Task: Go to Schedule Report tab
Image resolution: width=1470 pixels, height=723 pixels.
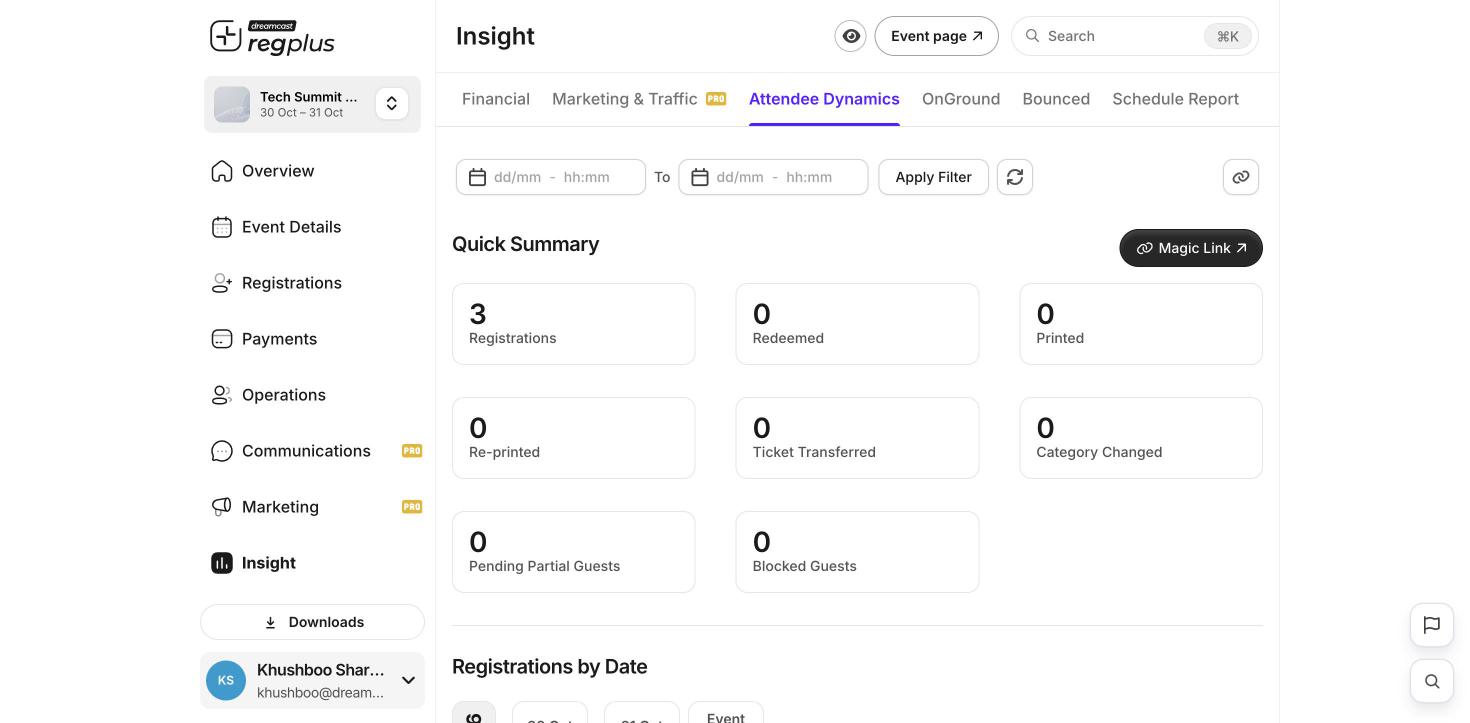Action: coord(1175,99)
